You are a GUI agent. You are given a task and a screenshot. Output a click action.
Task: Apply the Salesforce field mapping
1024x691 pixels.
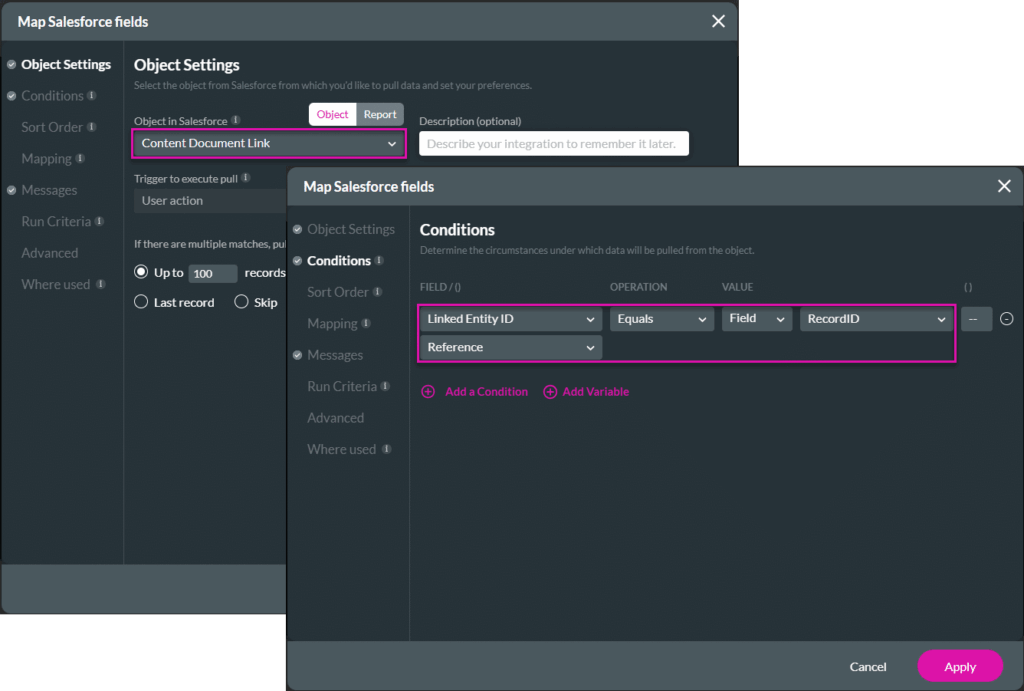[959, 666]
